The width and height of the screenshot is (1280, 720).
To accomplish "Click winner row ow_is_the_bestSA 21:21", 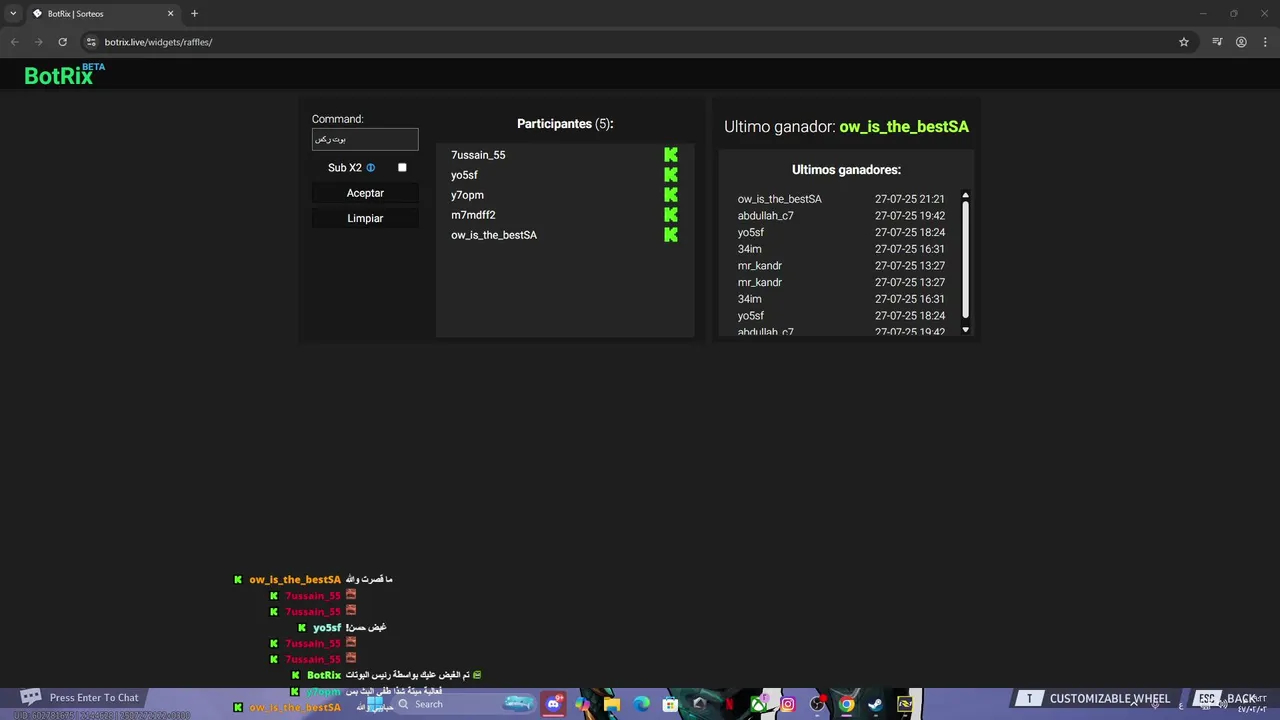I will pyautogui.click(x=841, y=199).
